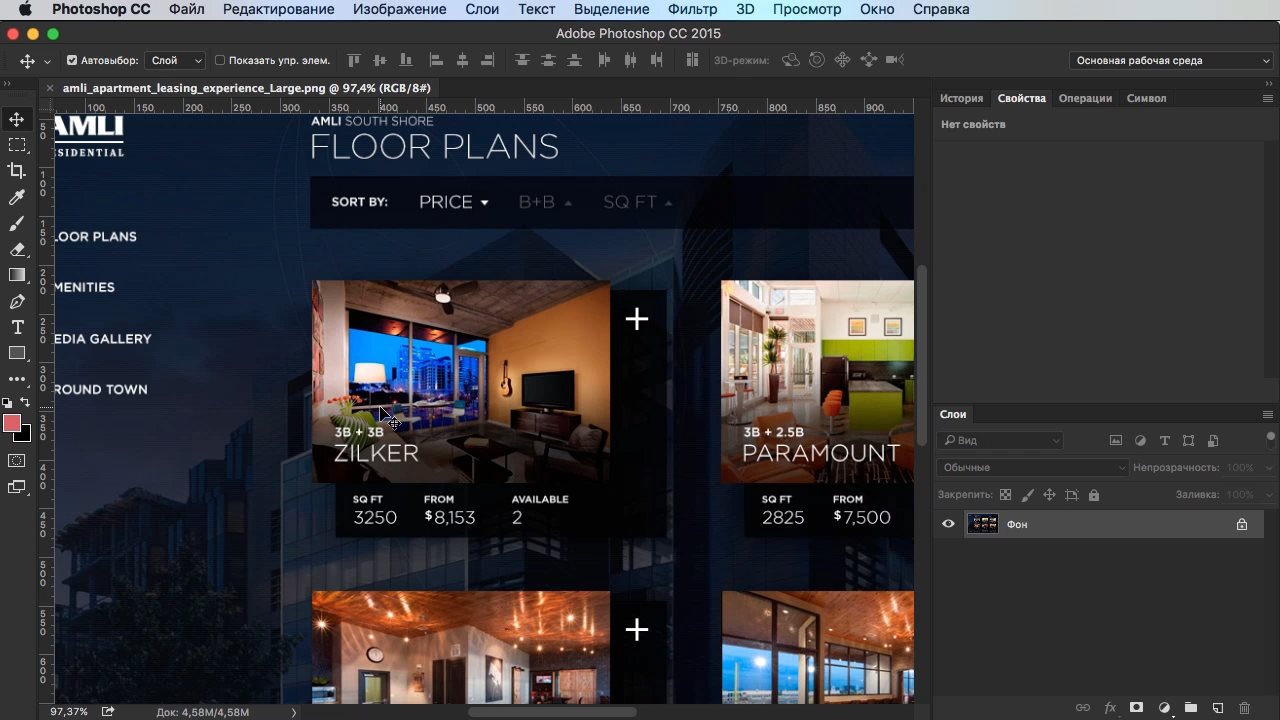
Task: Create a new layer group
Action: pos(1191,708)
